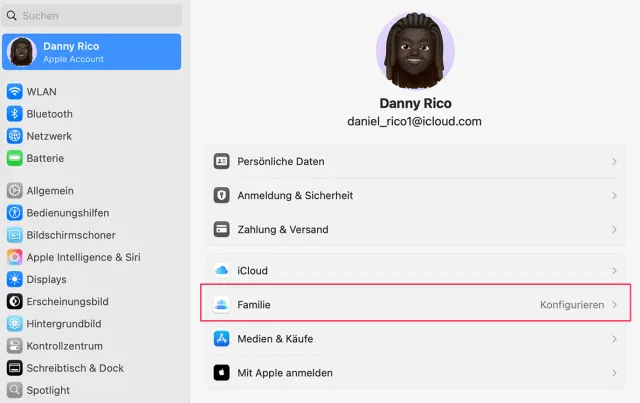
Task: Click the Familie label text
Action: [x=254, y=305]
